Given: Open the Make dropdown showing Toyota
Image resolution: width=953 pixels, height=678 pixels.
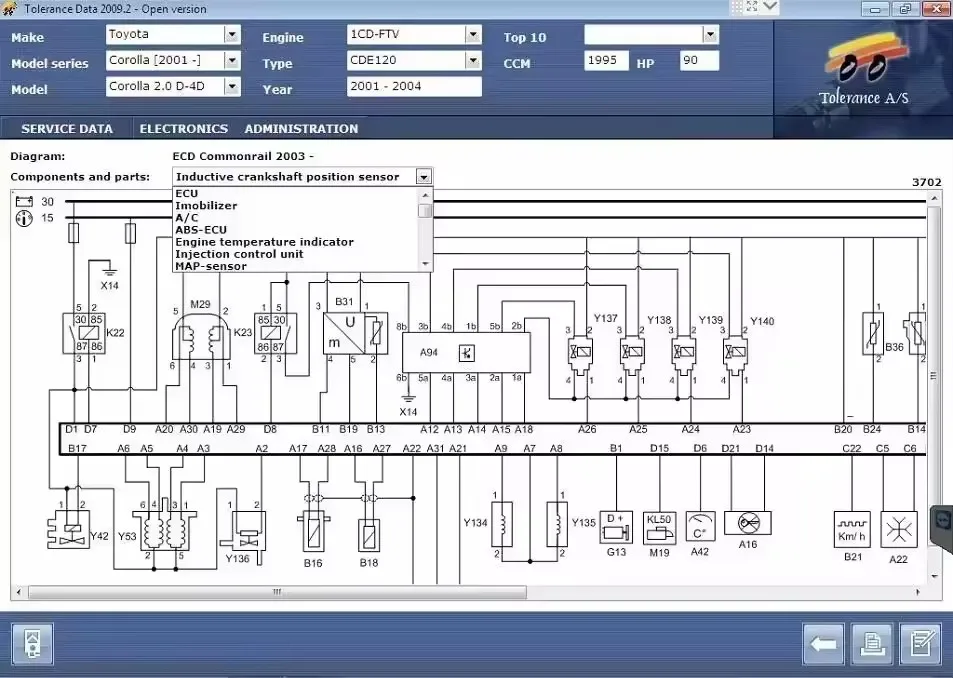Looking at the screenshot, I should tap(231, 34).
